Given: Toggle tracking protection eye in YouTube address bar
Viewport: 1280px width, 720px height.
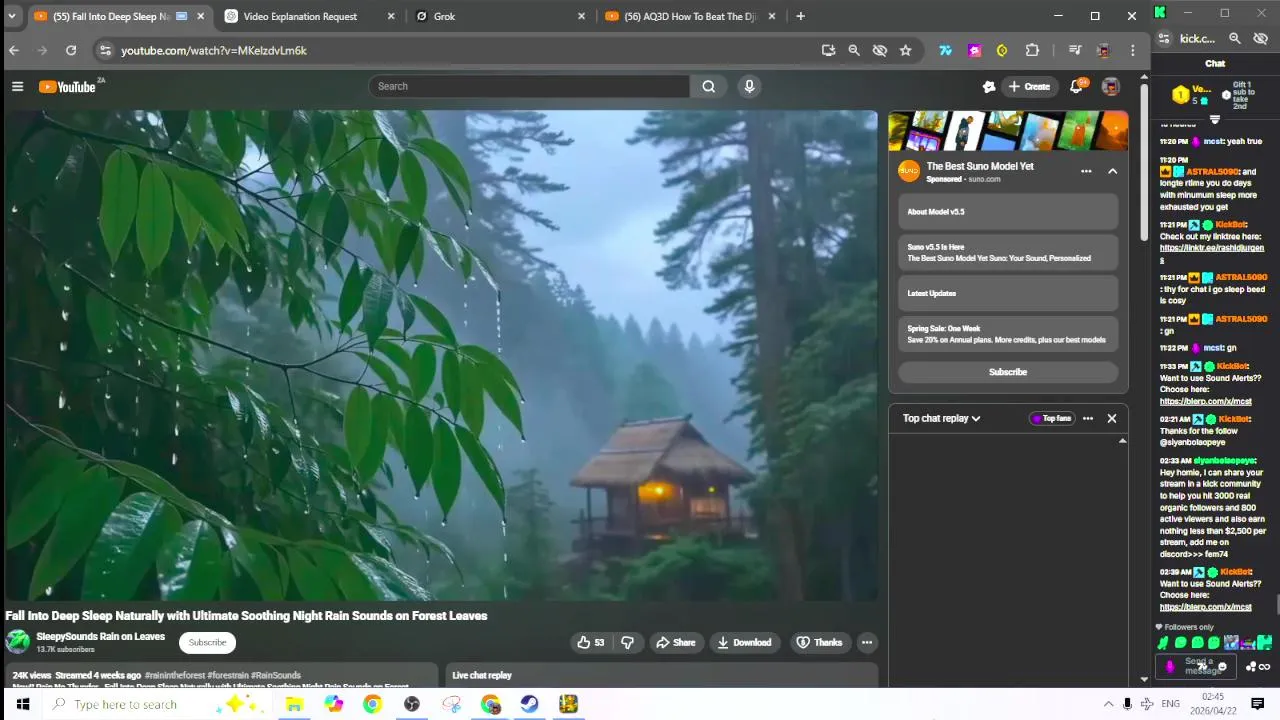Looking at the screenshot, I should (x=879, y=50).
